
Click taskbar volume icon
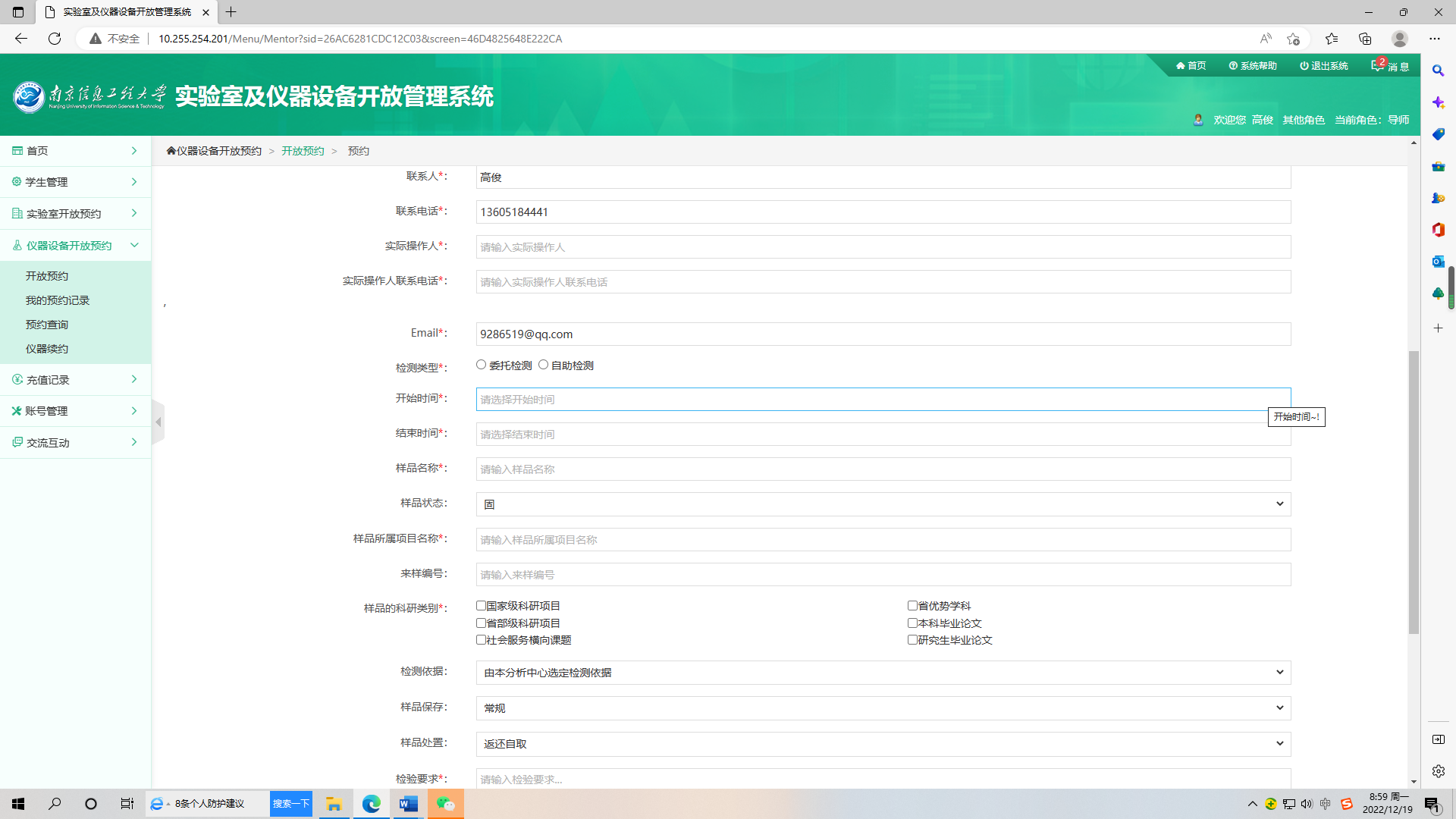(x=1307, y=804)
